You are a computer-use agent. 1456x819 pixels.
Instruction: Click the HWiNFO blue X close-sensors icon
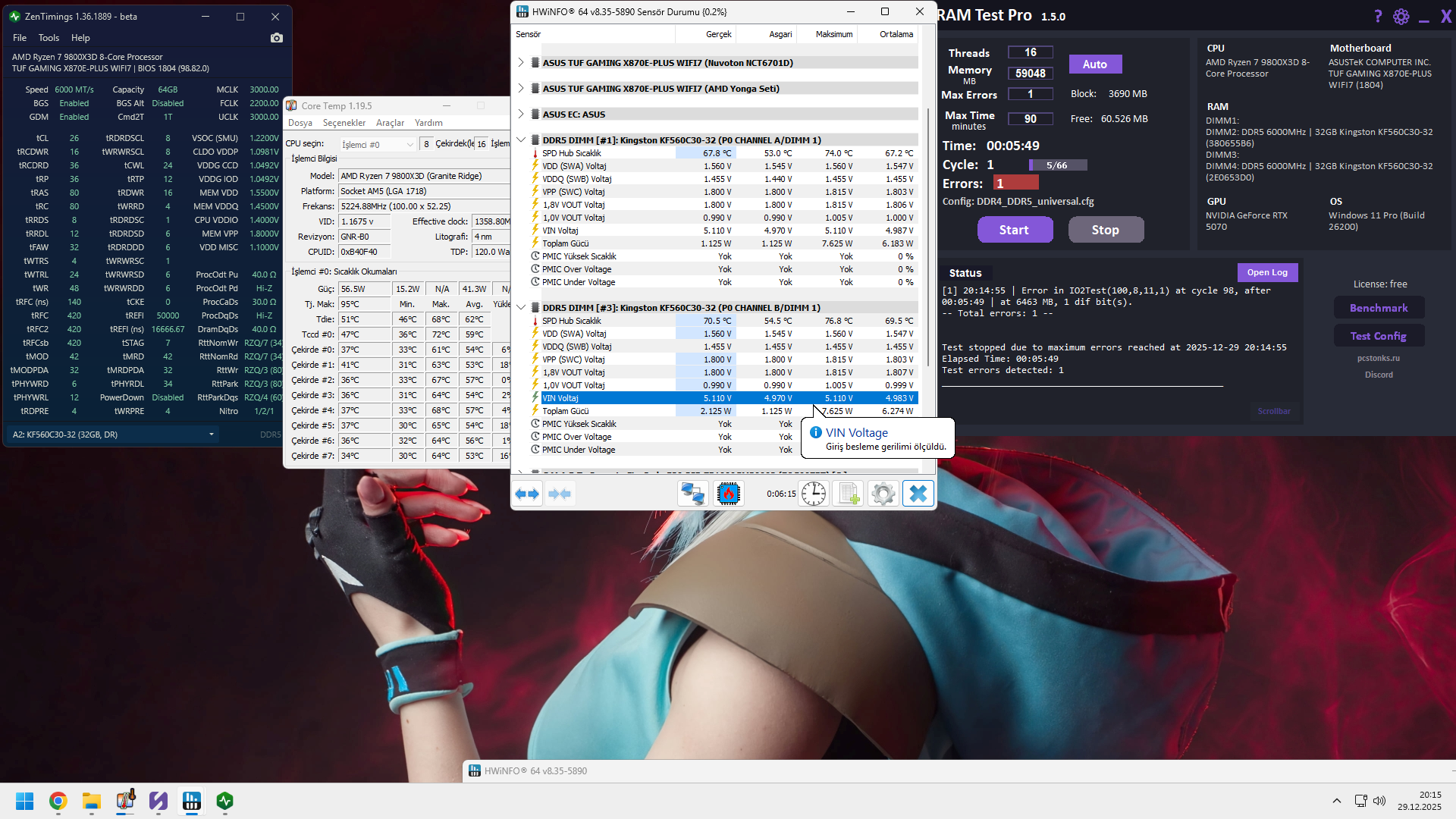coord(918,494)
